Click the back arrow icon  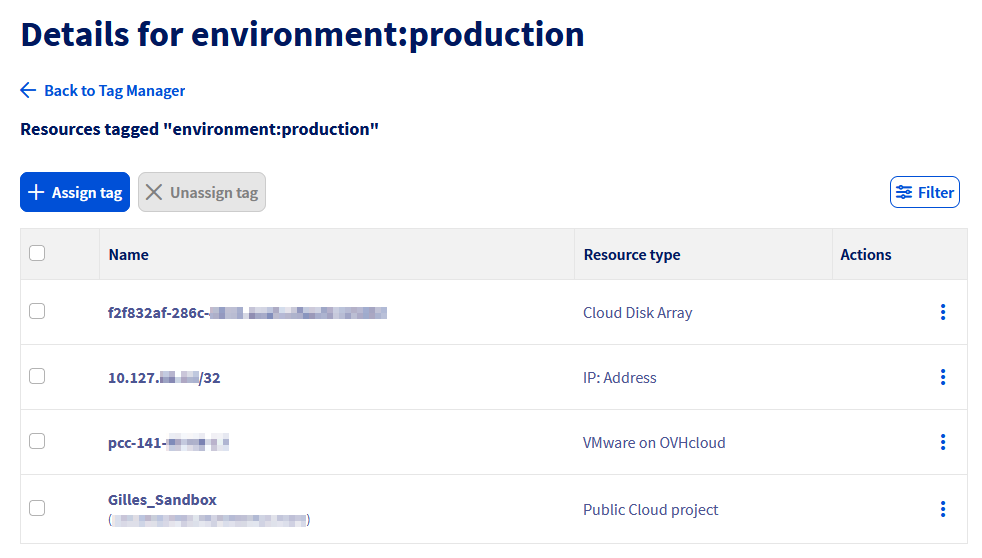tap(28, 90)
